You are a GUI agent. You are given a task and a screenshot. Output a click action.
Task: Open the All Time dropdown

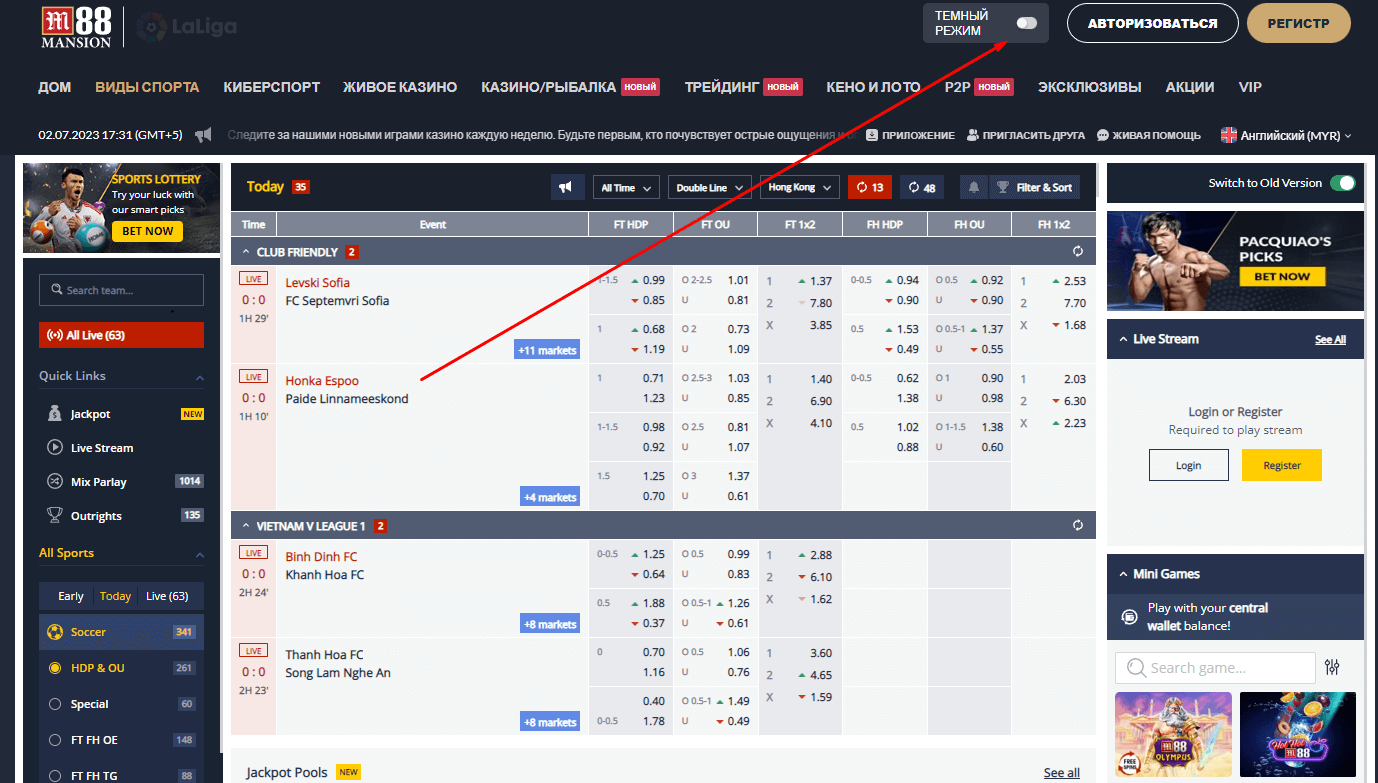626,187
